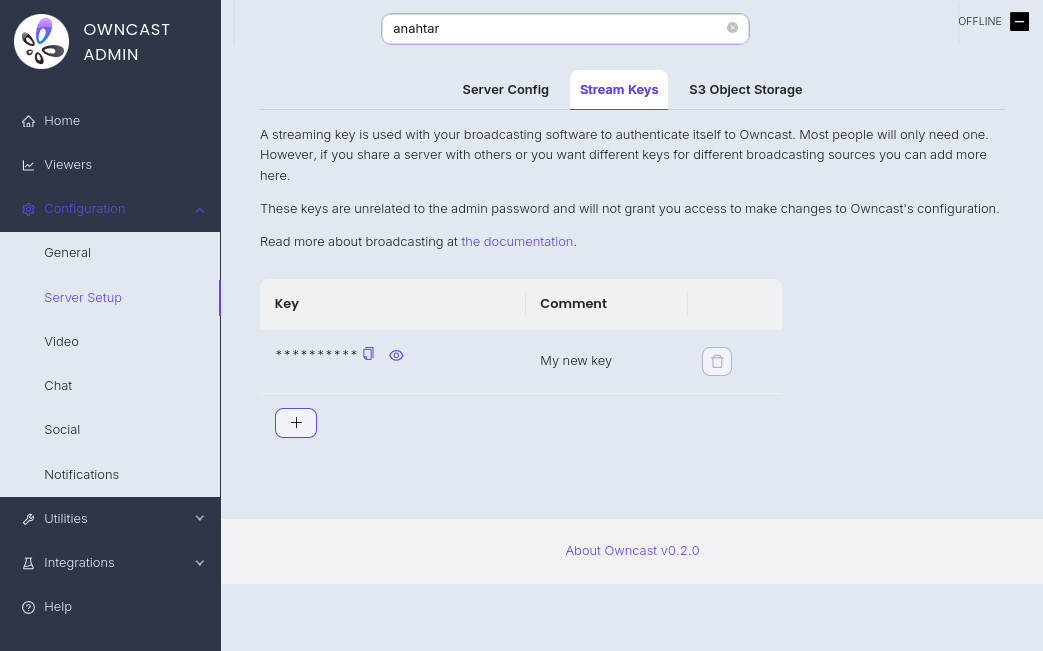Switch to the Server Config tab
This screenshot has height=651, width=1043.
point(506,90)
